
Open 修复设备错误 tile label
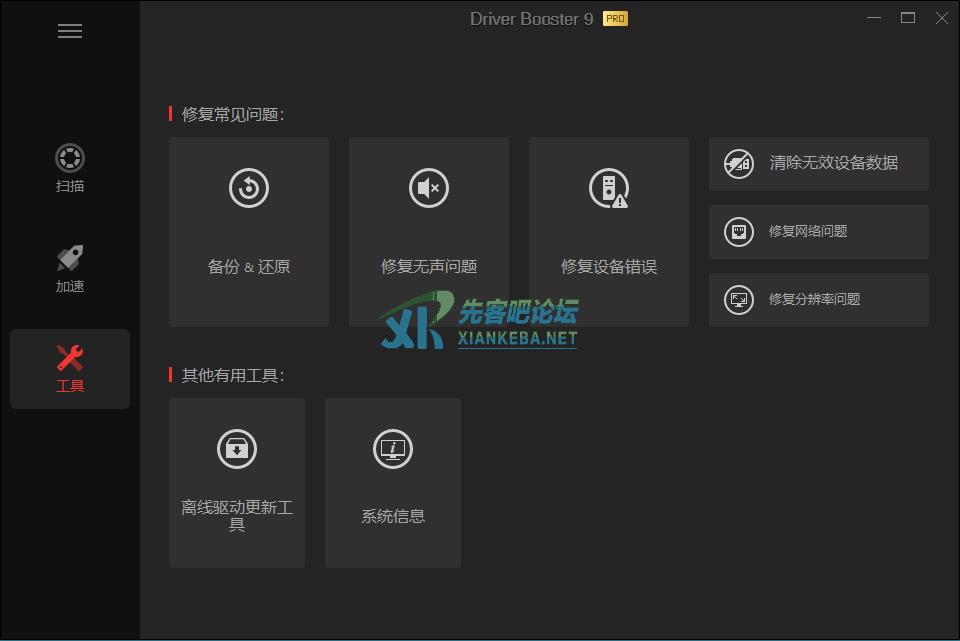pos(609,267)
